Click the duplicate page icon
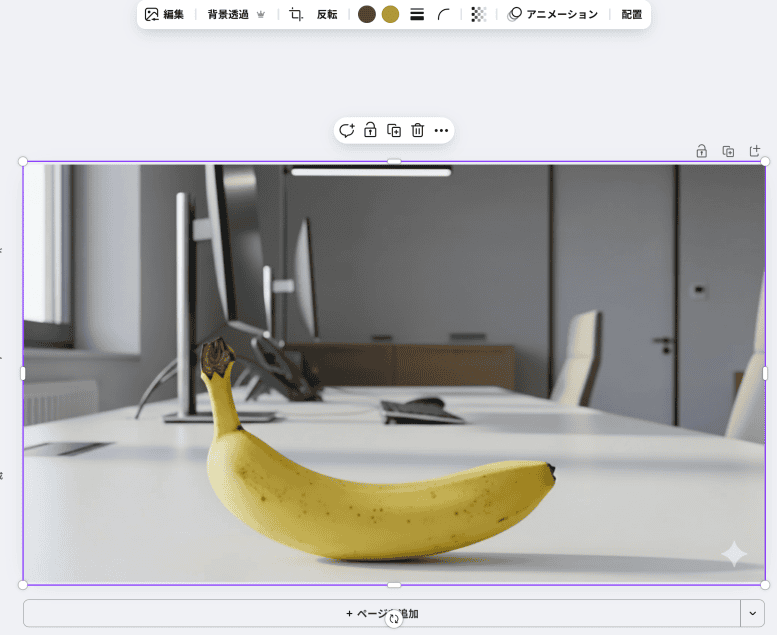The image size is (777, 635). point(728,151)
